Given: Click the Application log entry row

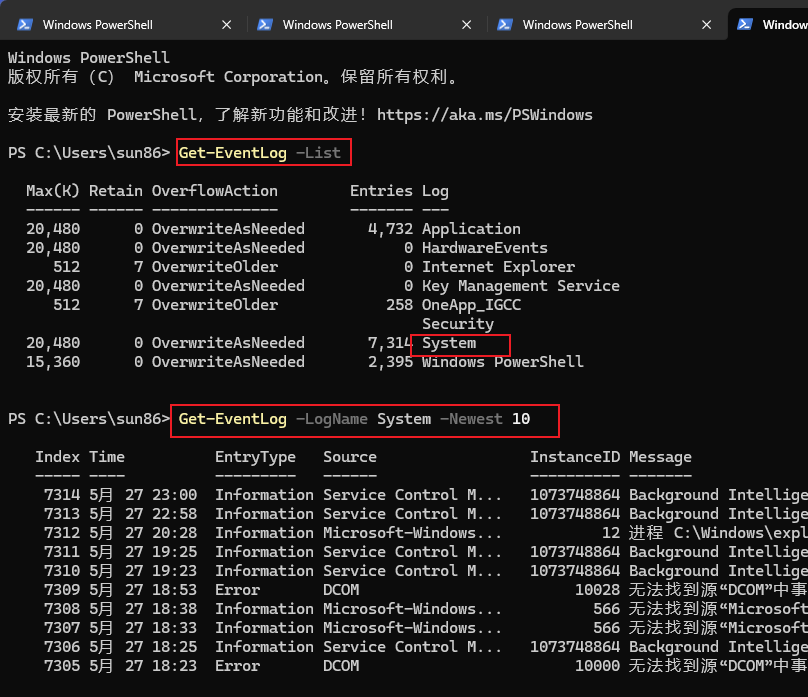Looking at the screenshot, I should (x=471, y=228).
